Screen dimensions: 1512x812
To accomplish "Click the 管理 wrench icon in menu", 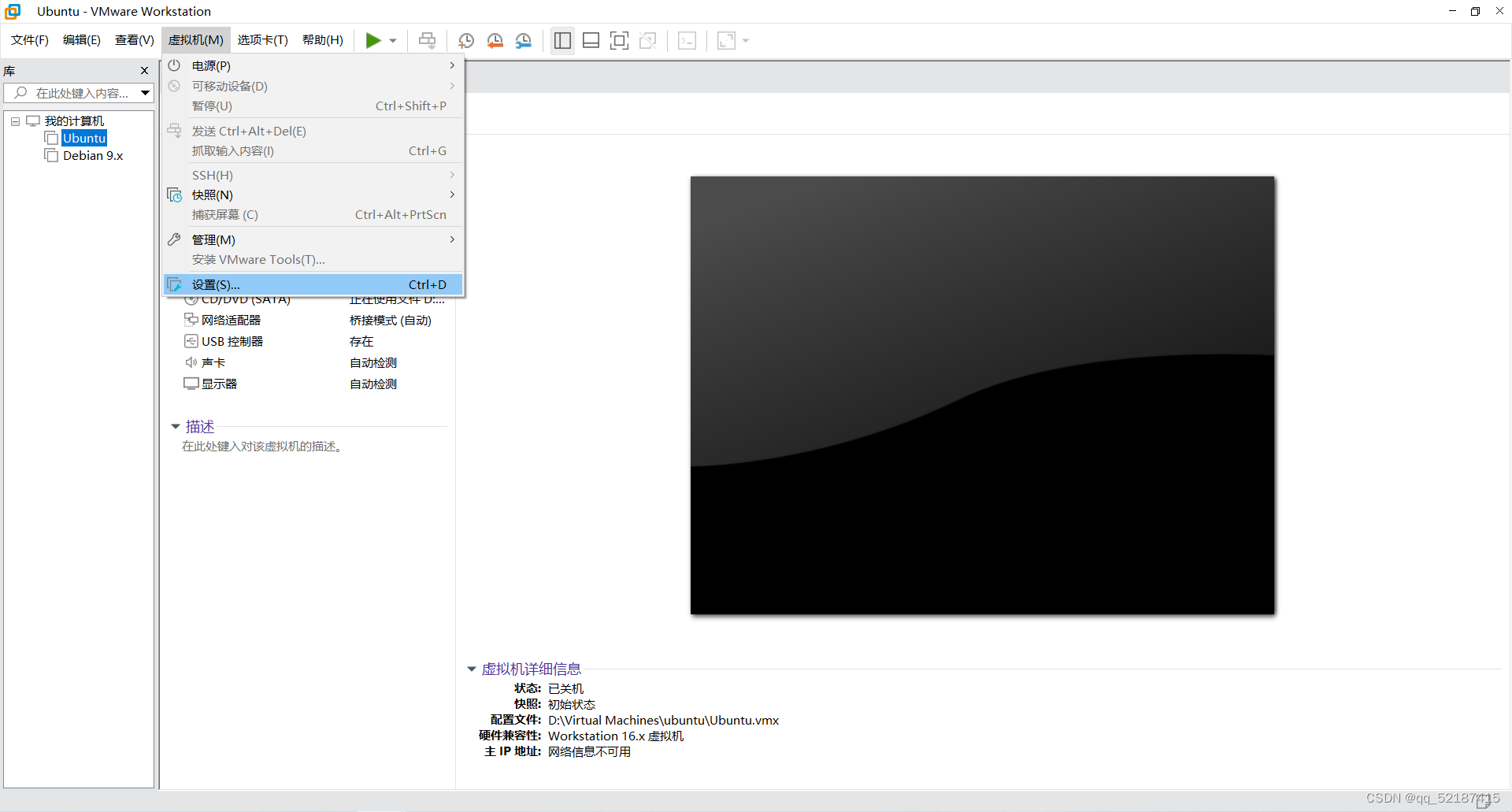I will click(x=174, y=239).
